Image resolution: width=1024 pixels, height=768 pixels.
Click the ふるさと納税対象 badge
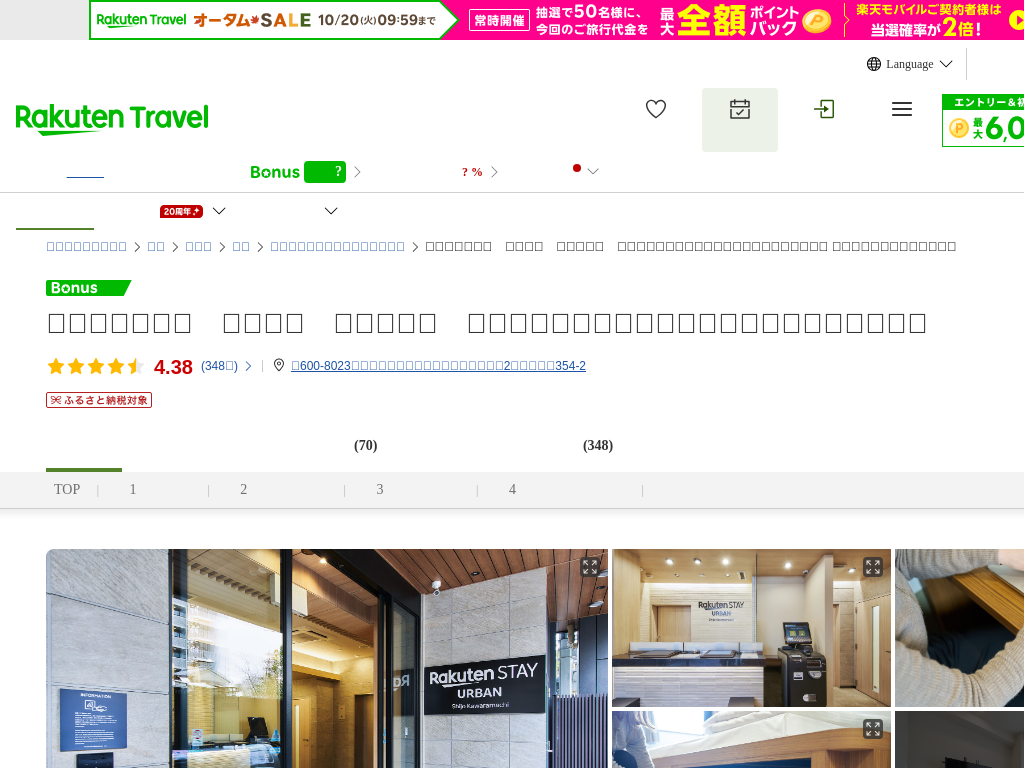pyautogui.click(x=99, y=400)
